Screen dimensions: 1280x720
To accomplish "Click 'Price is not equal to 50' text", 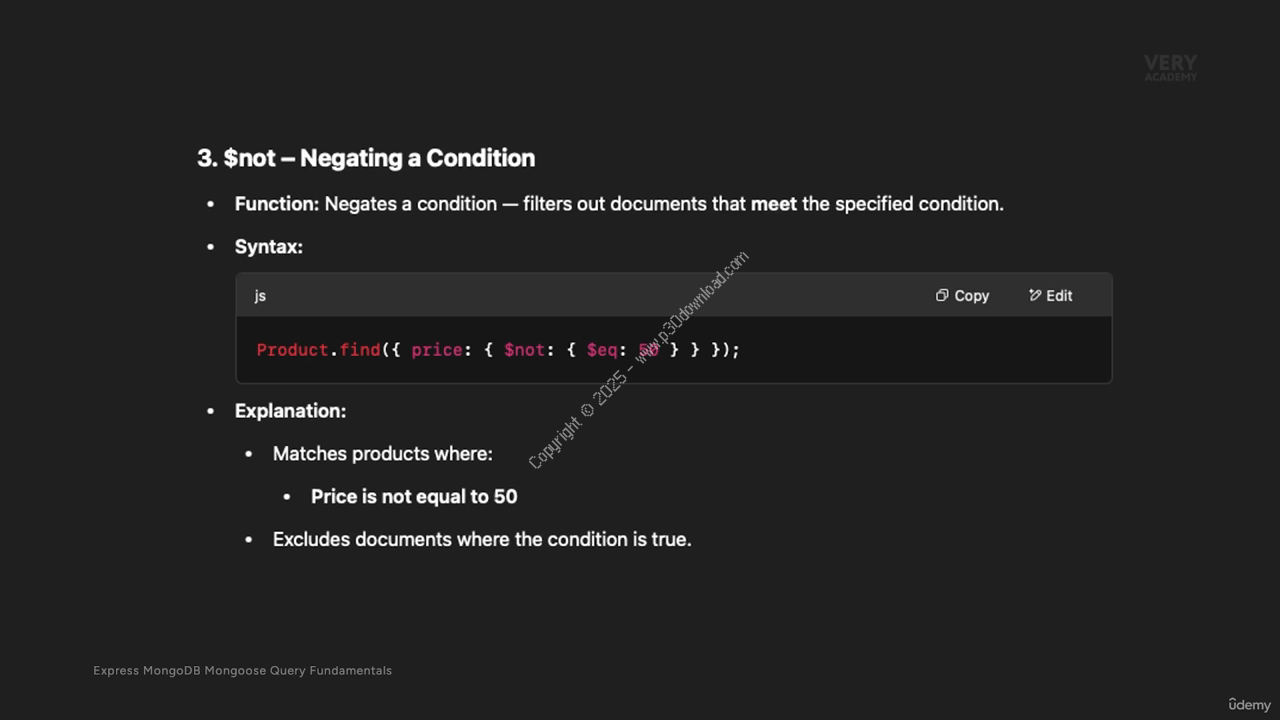I will coord(414,497).
